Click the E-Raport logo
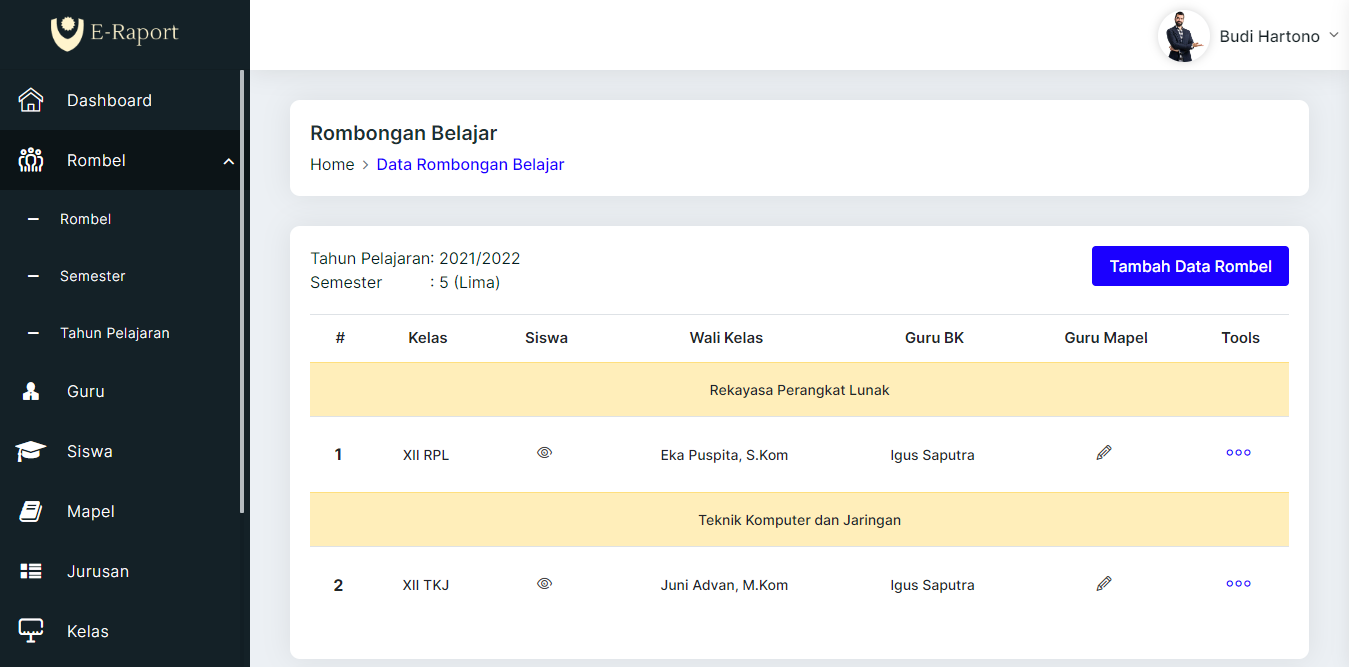This screenshot has height=667, width=1349. coord(115,33)
